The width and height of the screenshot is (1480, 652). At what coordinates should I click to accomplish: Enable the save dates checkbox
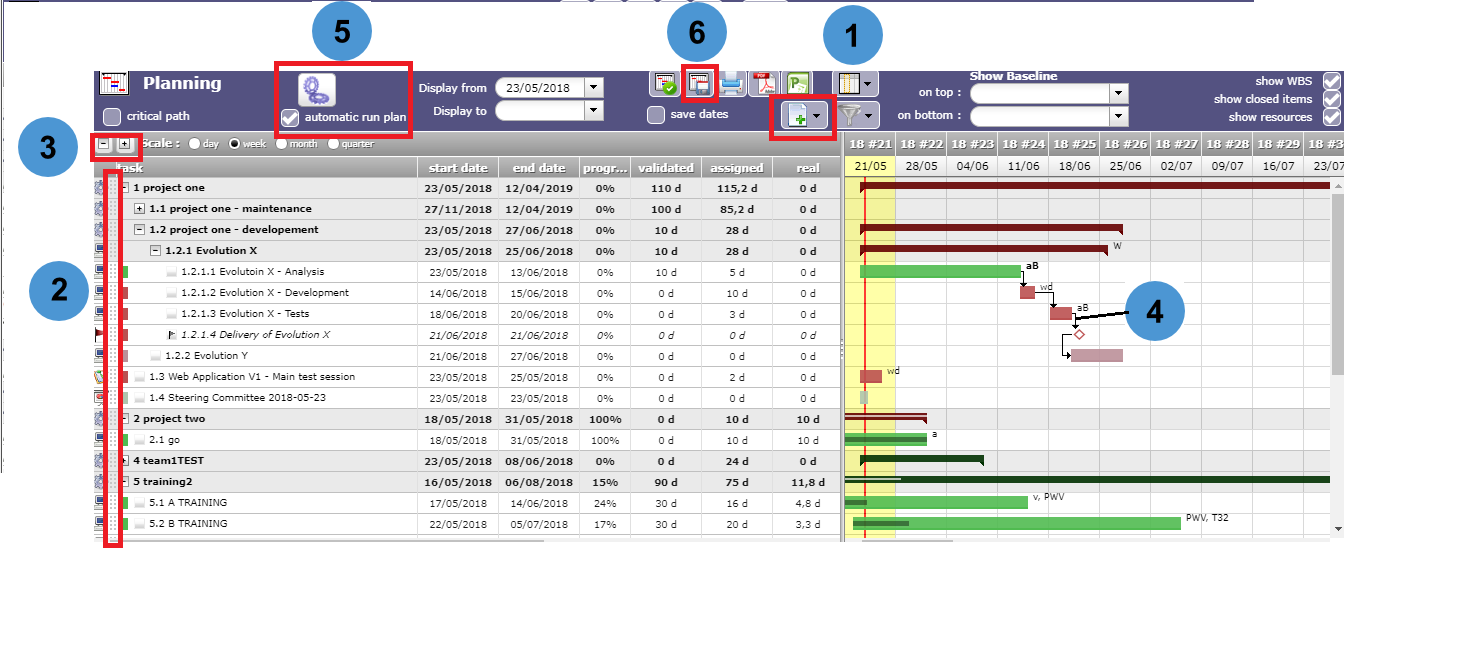(x=656, y=115)
